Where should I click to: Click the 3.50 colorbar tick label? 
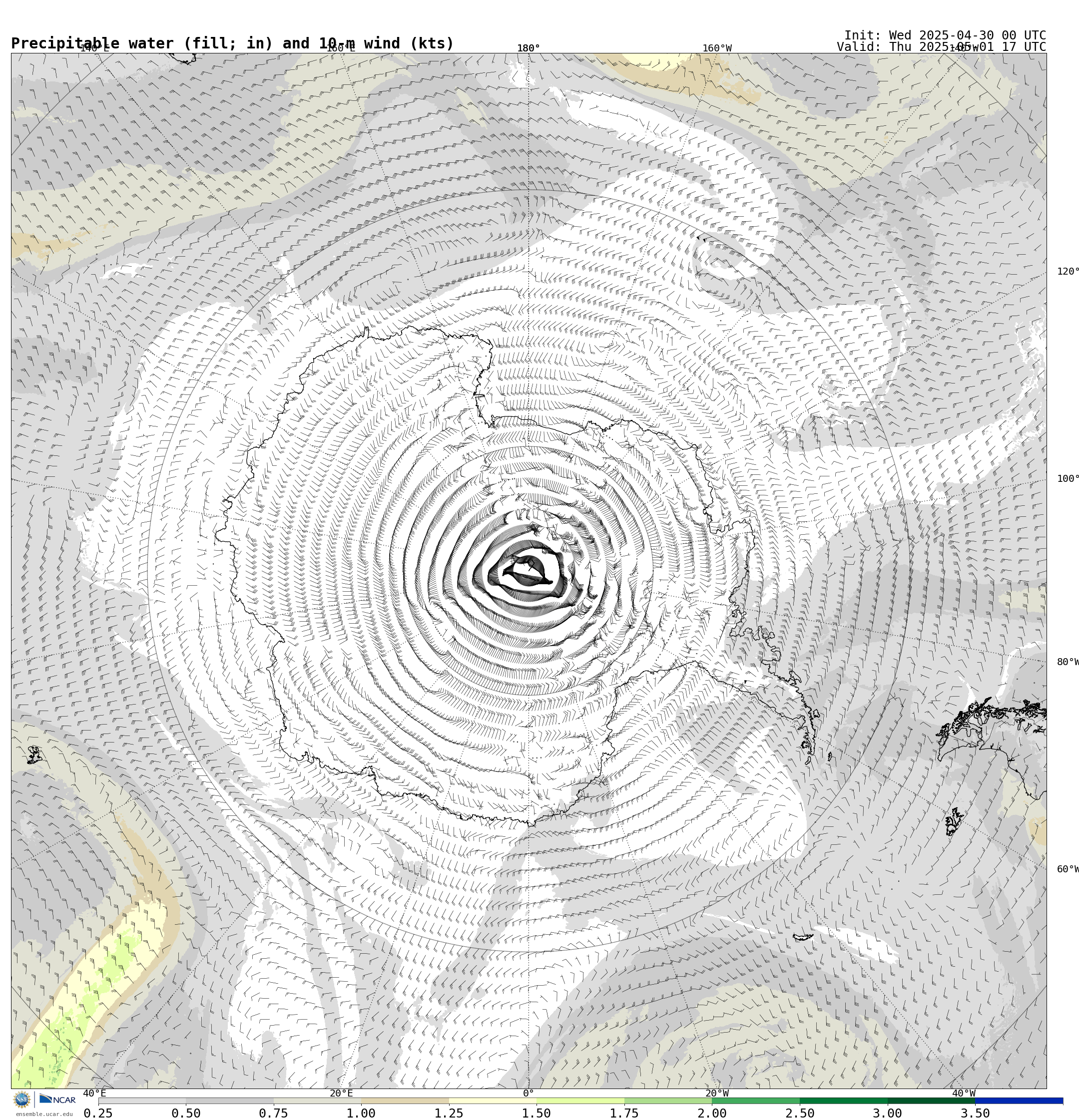975,1113
